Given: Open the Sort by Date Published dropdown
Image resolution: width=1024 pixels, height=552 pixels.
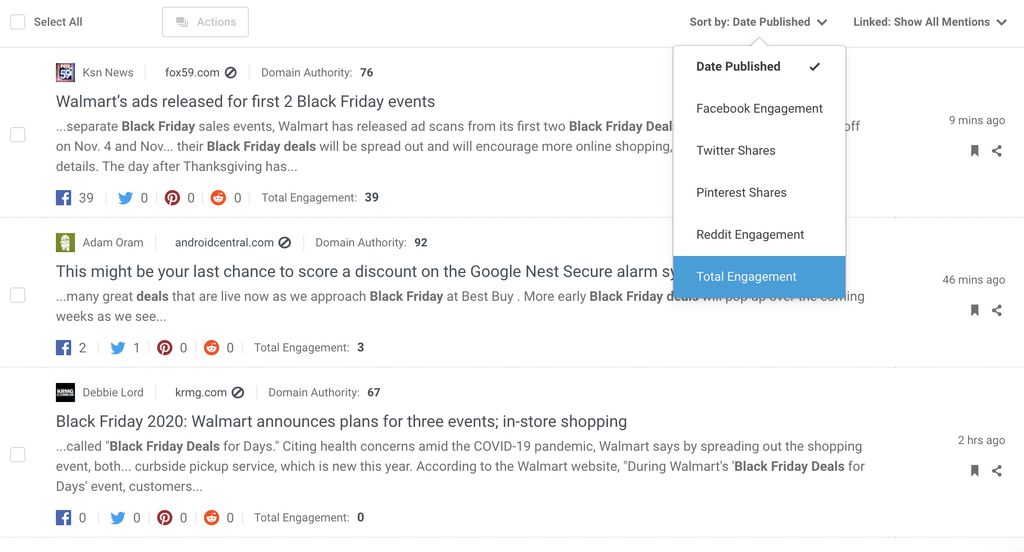Looking at the screenshot, I should coord(758,22).
